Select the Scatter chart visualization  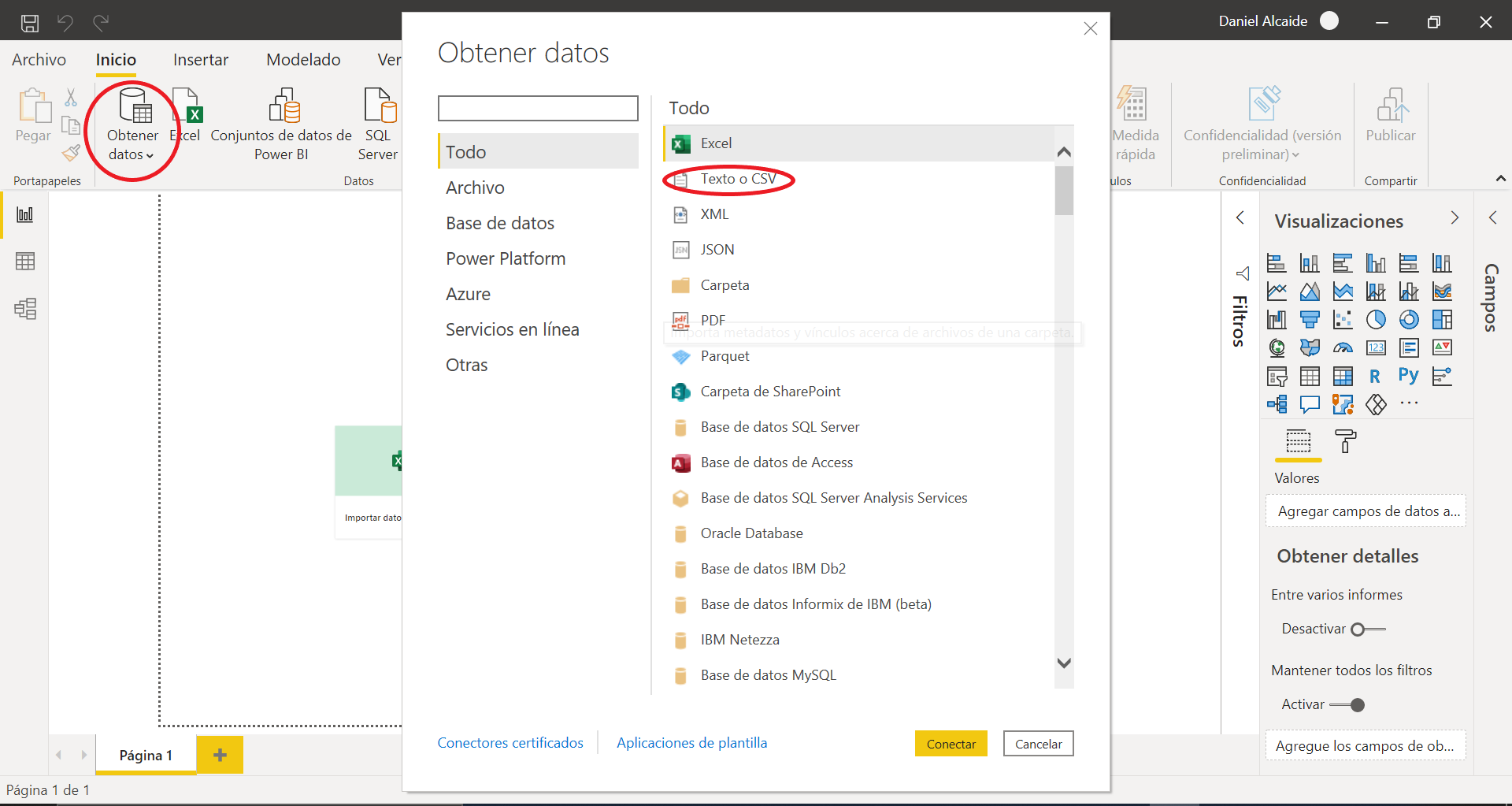tap(1343, 319)
